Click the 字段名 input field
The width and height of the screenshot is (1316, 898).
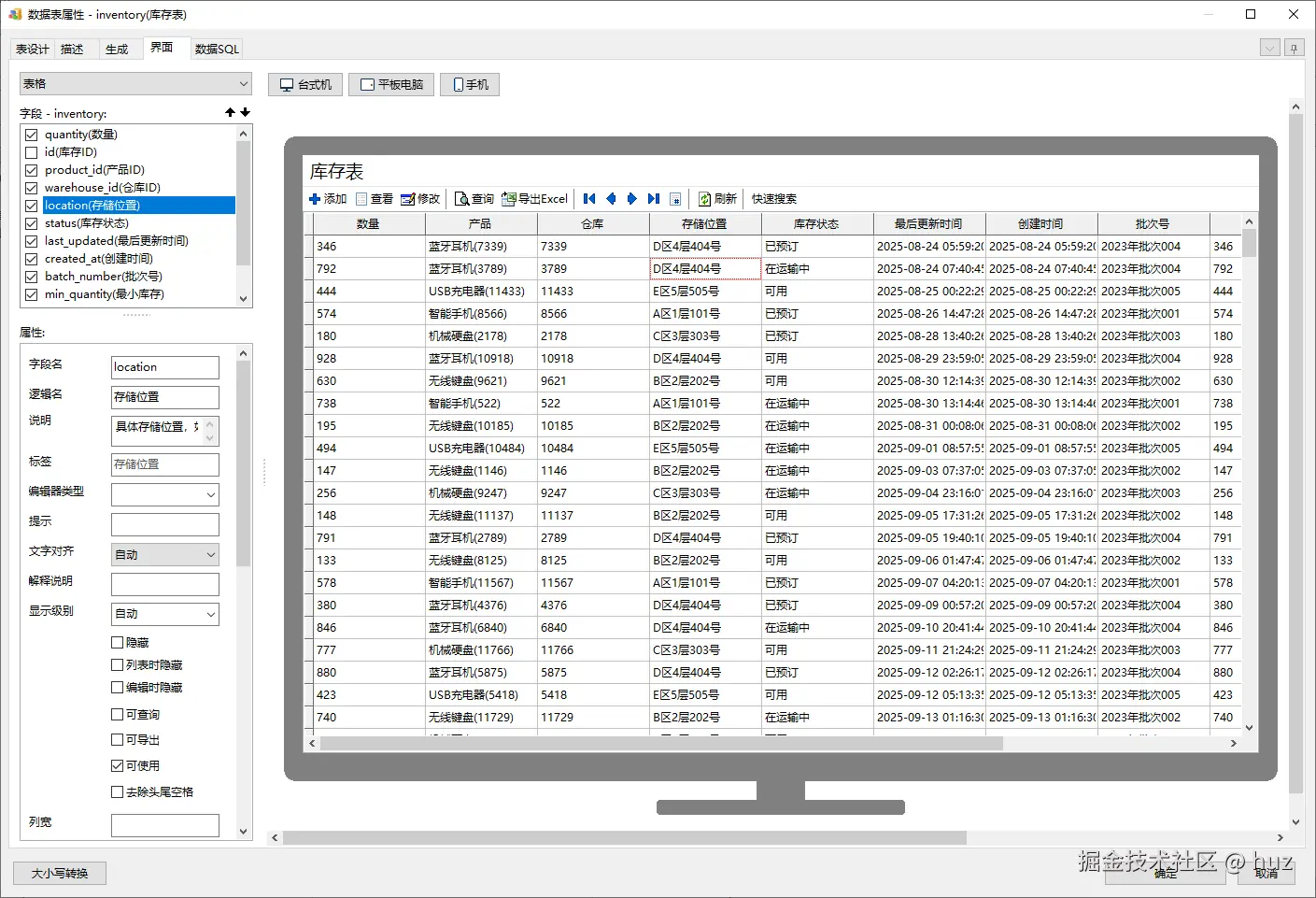[x=165, y=367]
